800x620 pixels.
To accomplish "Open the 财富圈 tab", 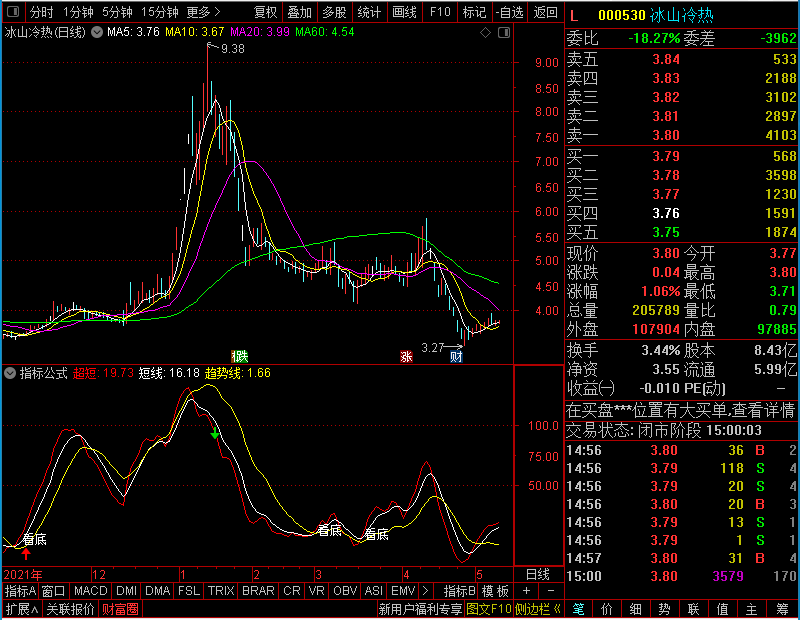I will 120,609.
